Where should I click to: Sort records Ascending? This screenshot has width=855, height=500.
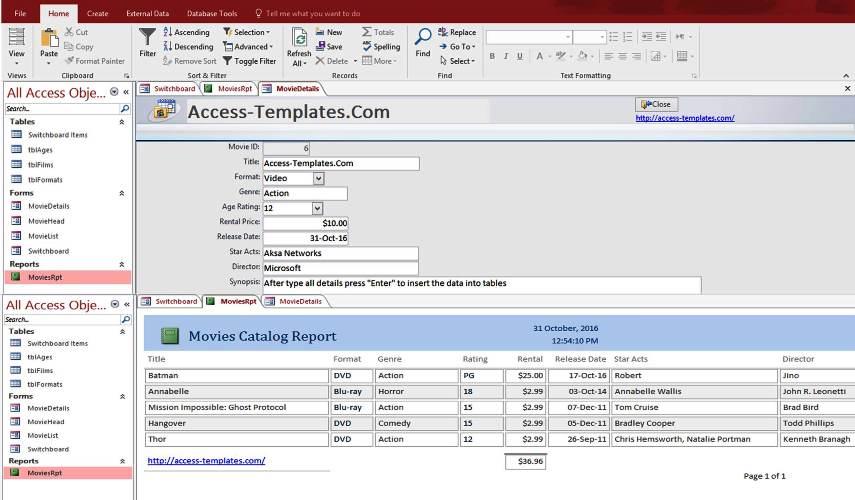[x=186, y=32]
